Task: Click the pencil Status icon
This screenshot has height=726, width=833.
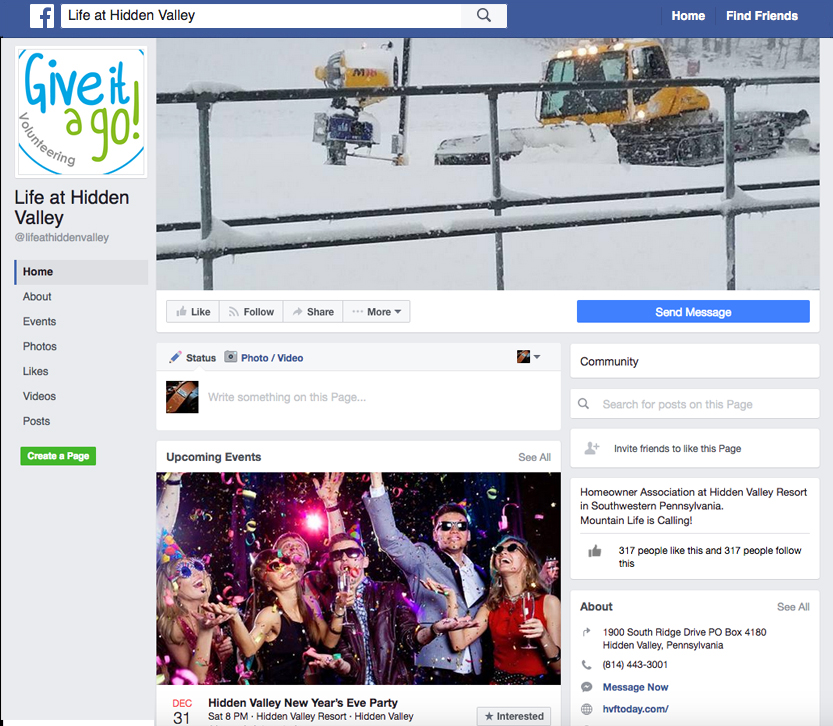Action: pos(175,357)
